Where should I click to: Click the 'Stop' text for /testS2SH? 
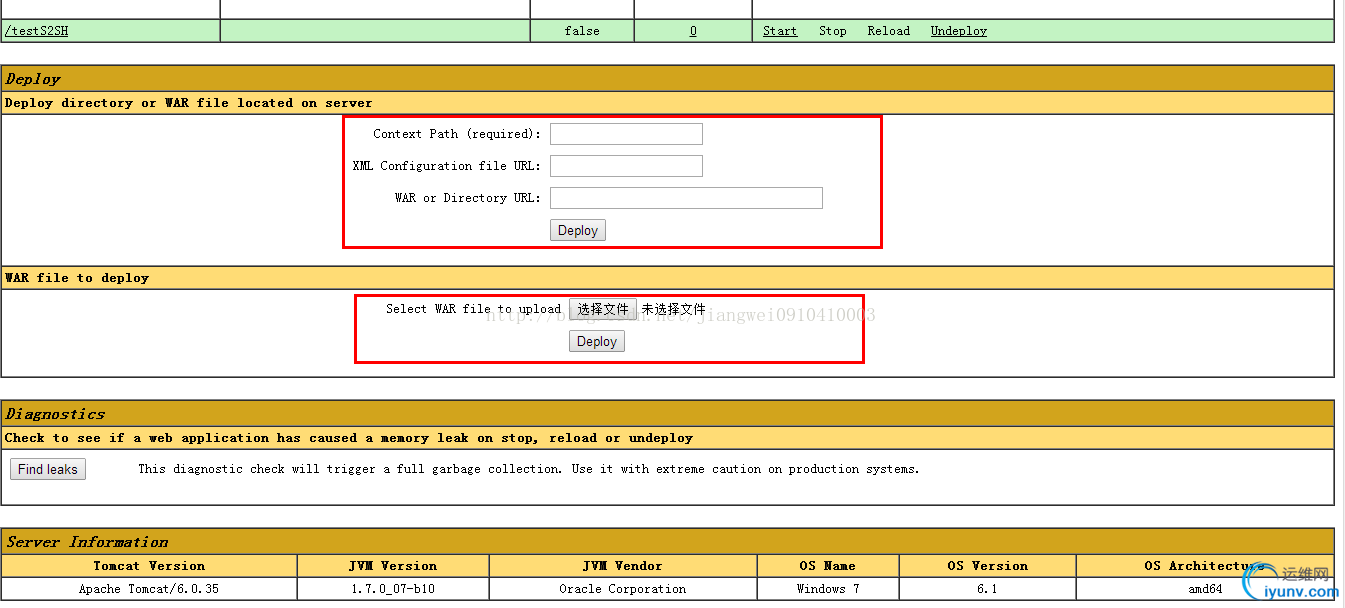pos(833,31)
